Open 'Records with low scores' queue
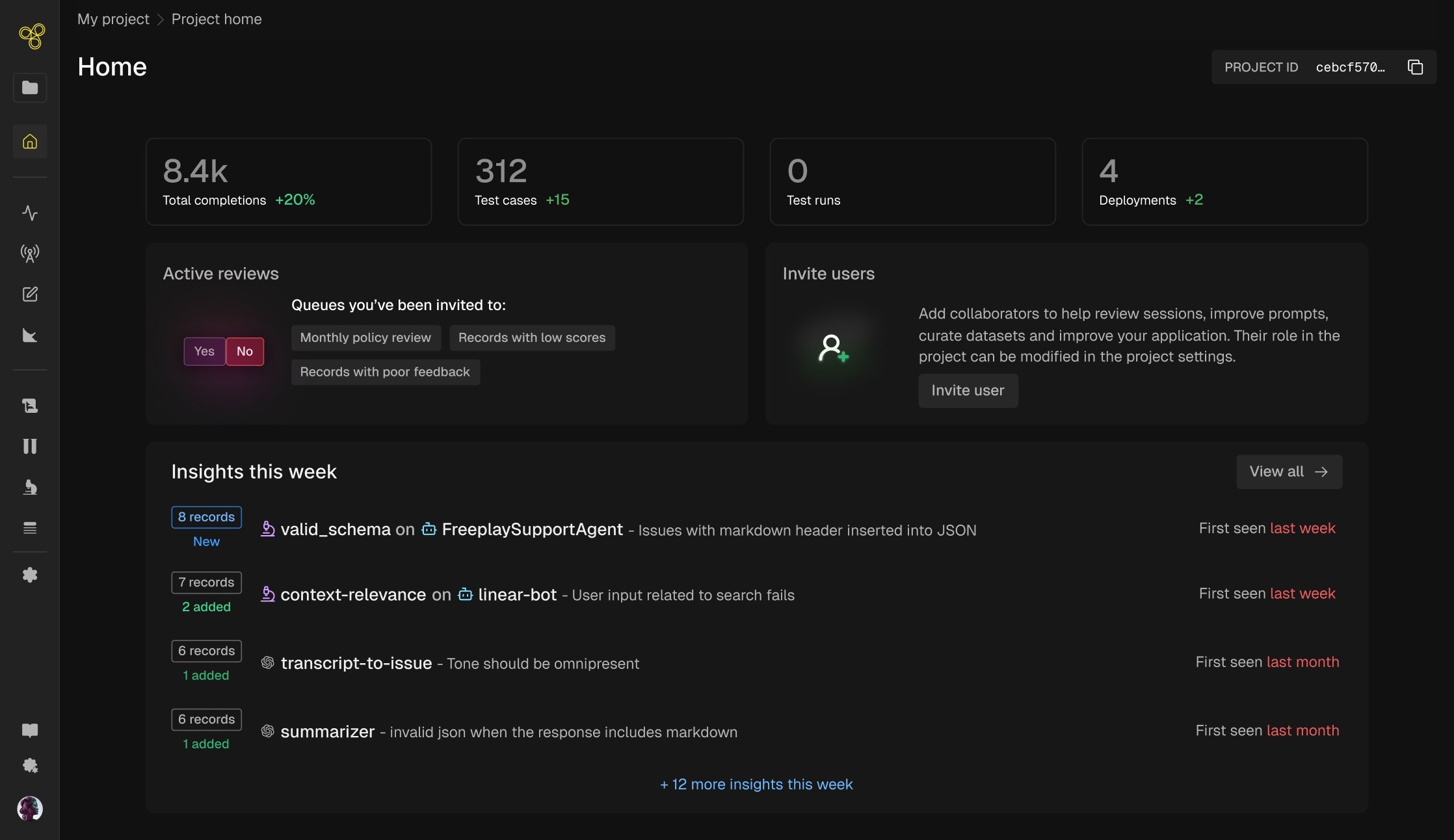The width and height of the screenshot is (1454, 840). pyautogui.click(x=531, y=337)
